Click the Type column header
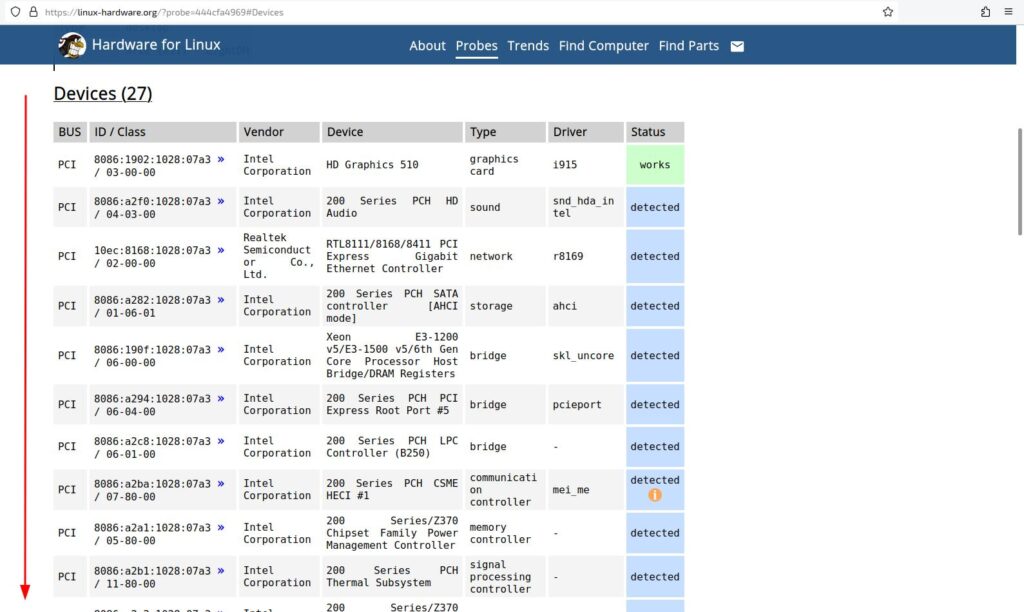Viewport: 1024px width, 612px height. click(x=505, y=132)
